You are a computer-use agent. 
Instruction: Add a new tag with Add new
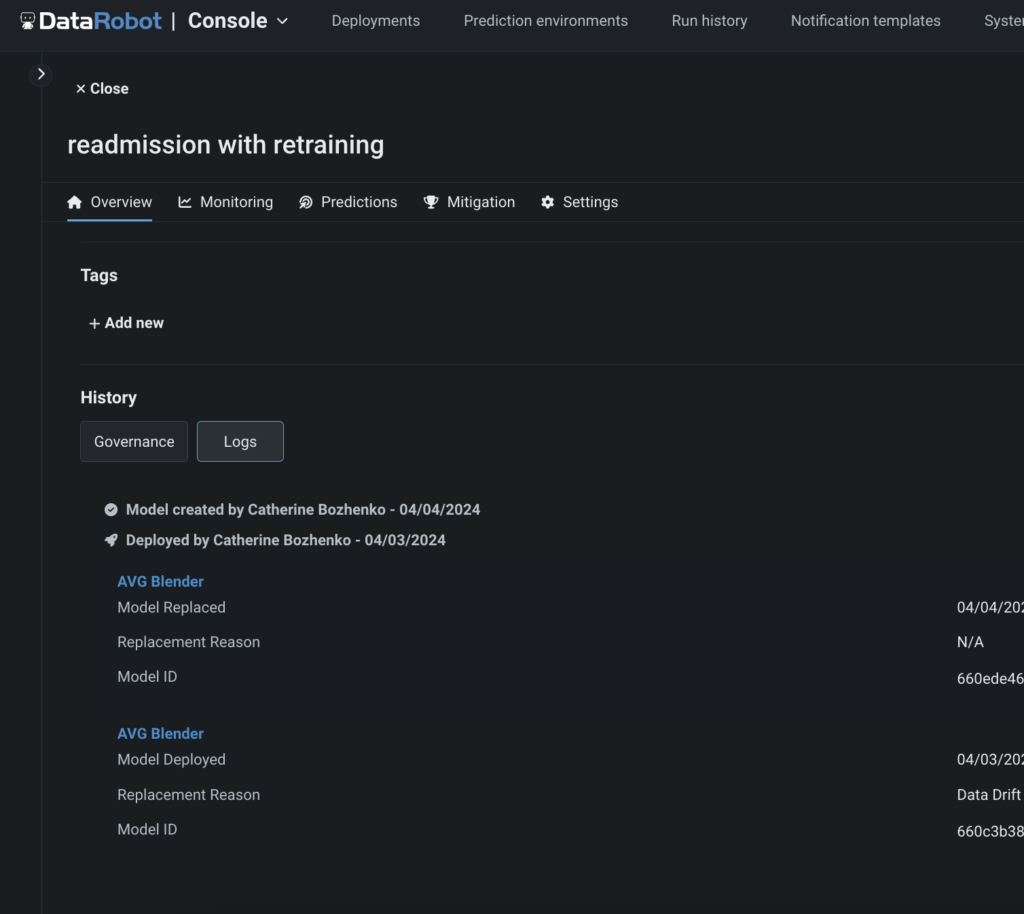point(126,322)
